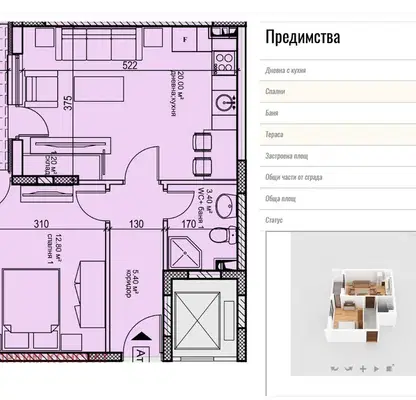Click the black entrance arrow marker
416x400 pixels.
pyautogui.click(x=141, y=337)
